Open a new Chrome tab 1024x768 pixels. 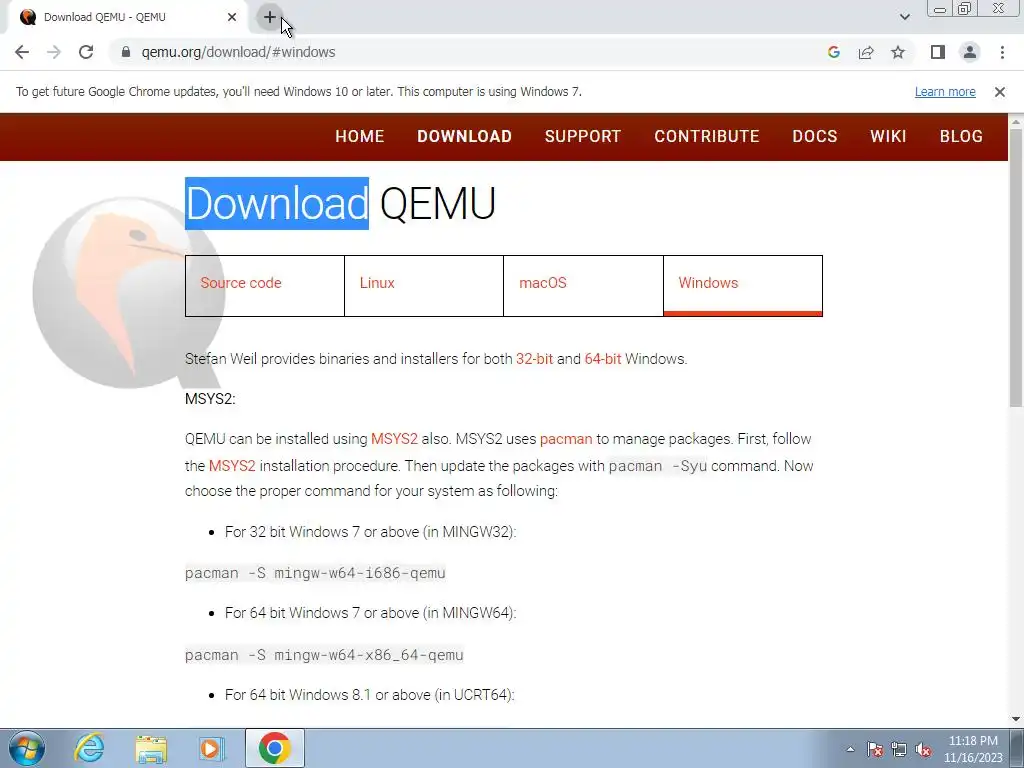coord(270,18)
